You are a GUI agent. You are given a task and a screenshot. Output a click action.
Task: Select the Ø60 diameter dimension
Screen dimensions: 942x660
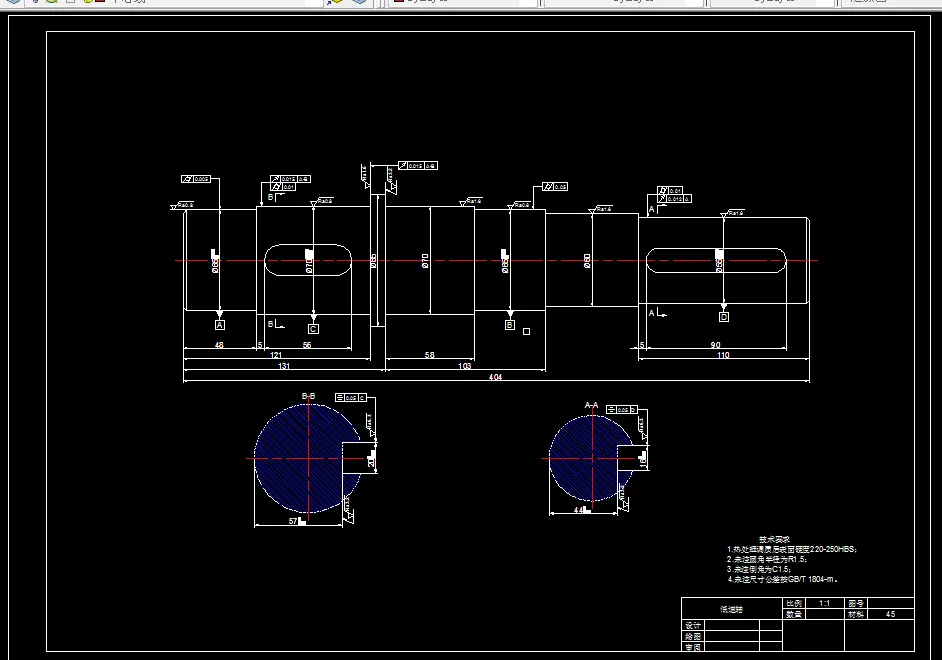(x=587, y=261)
